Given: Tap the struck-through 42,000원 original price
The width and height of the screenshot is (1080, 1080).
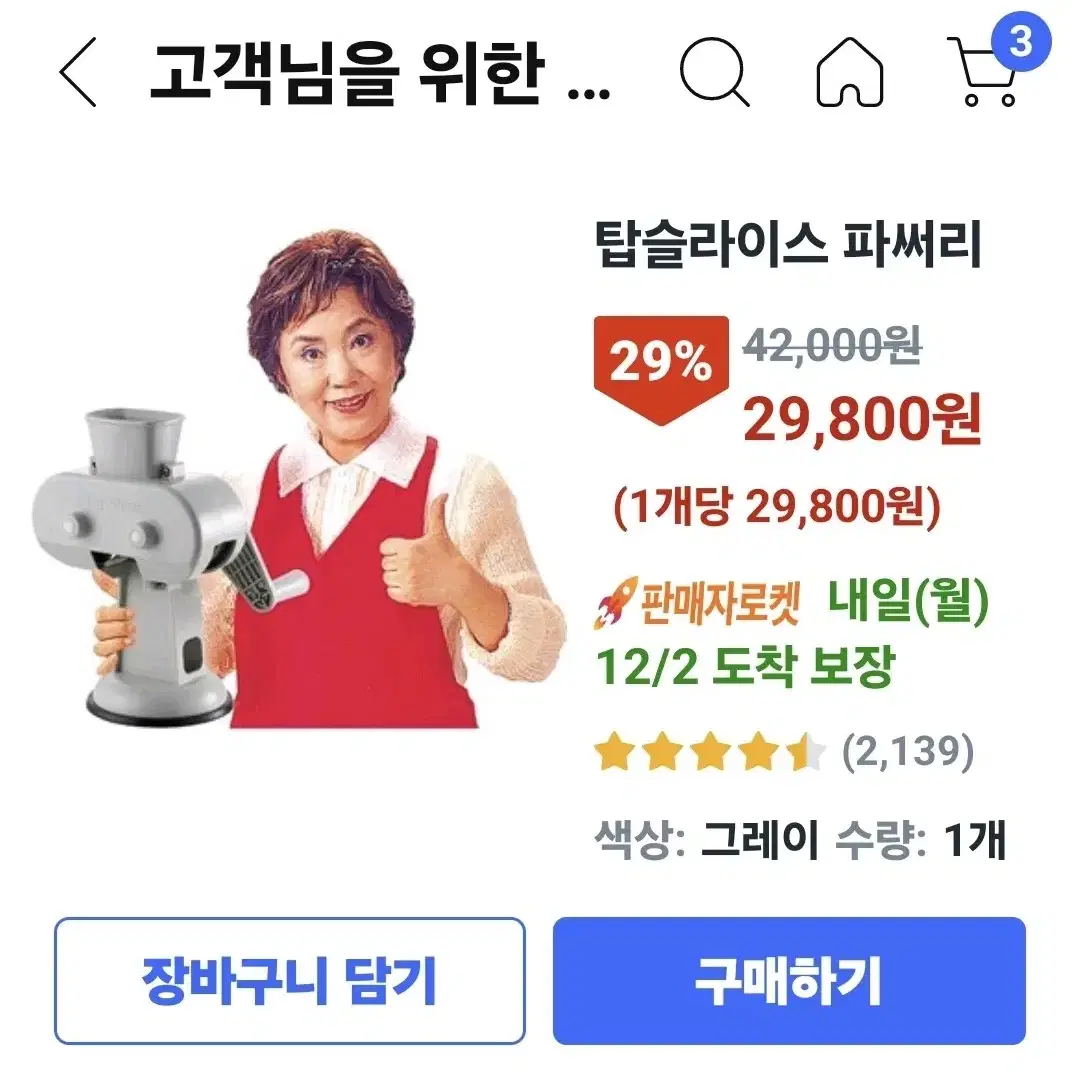Looking at the screenshot, I should point(832,346).
